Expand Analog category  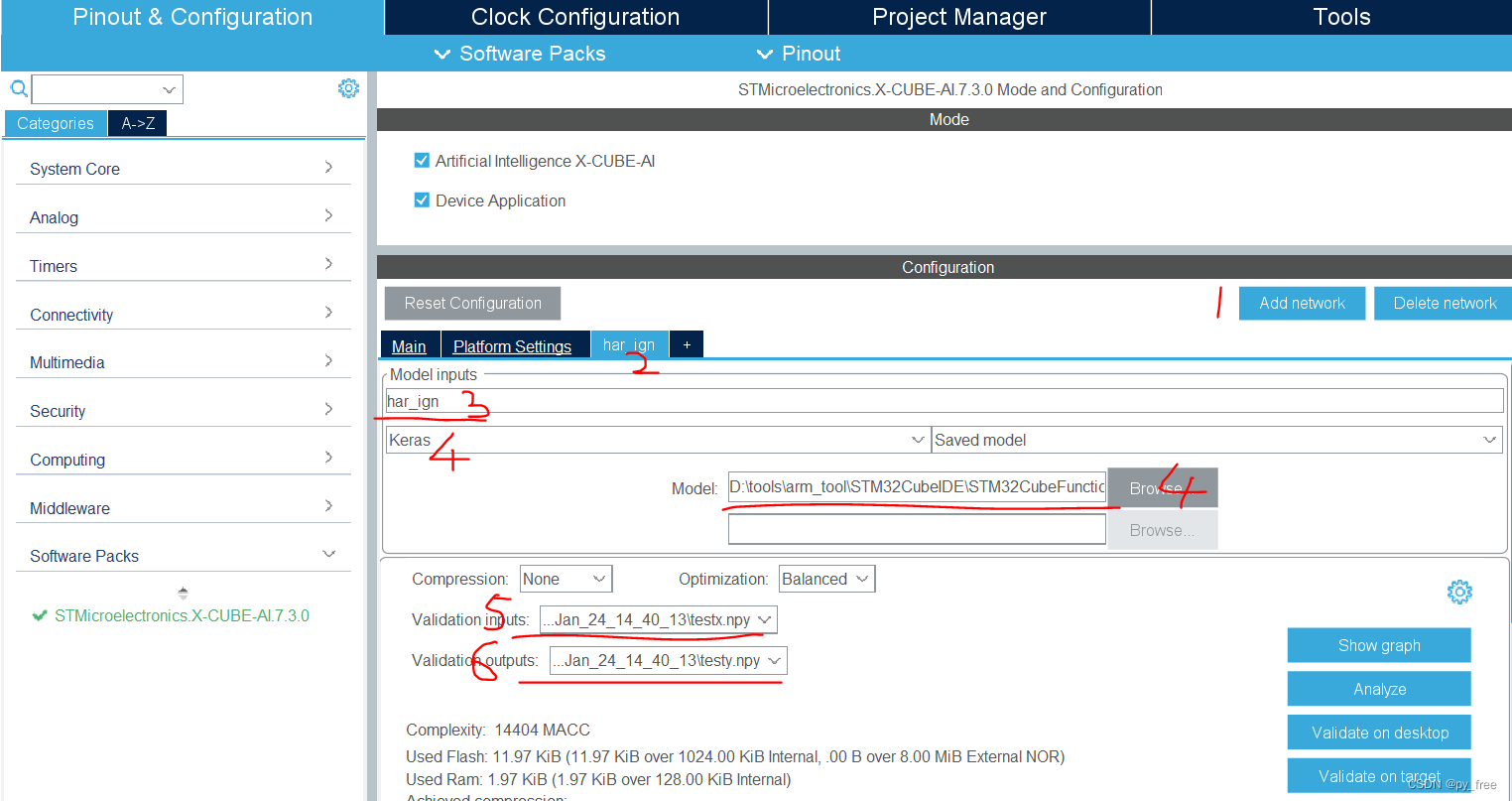184,216
